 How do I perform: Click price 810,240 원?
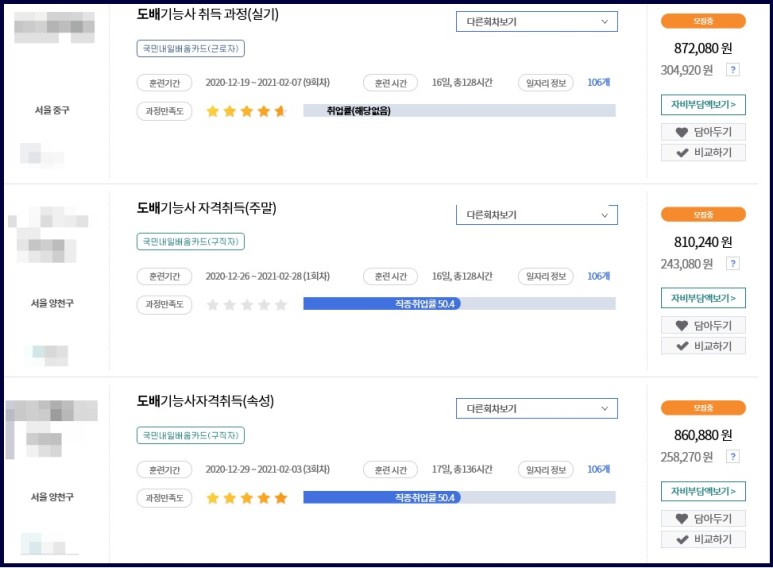click(x=703, y=242)
